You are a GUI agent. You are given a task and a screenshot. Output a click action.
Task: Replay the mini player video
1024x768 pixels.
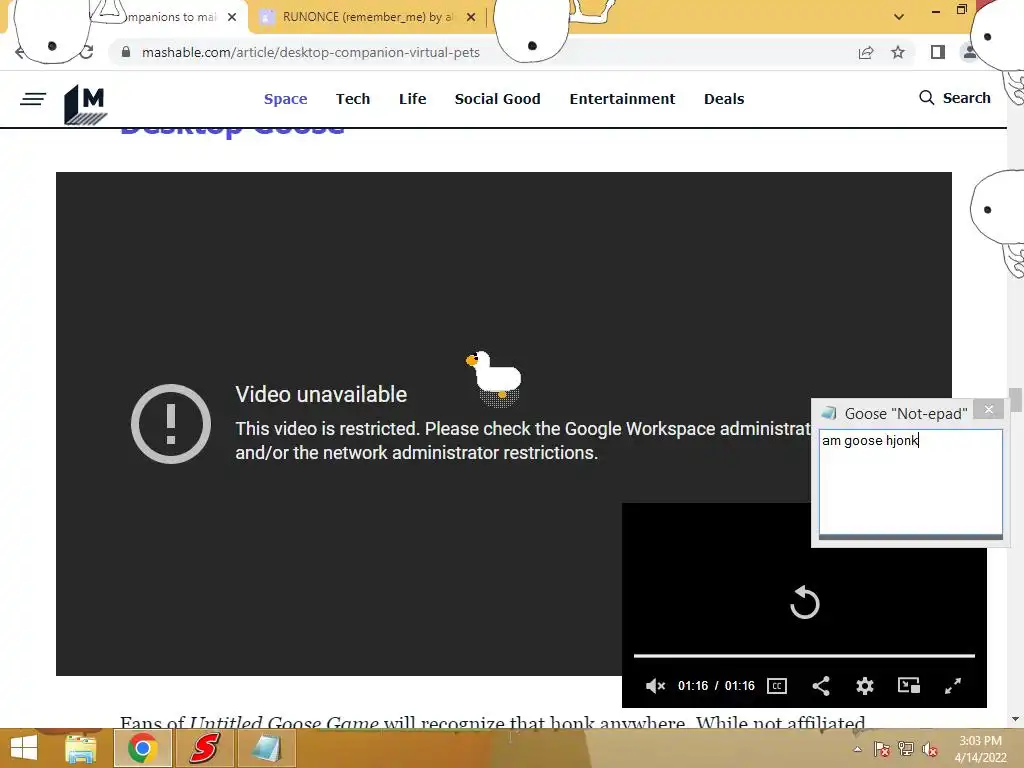805,602
